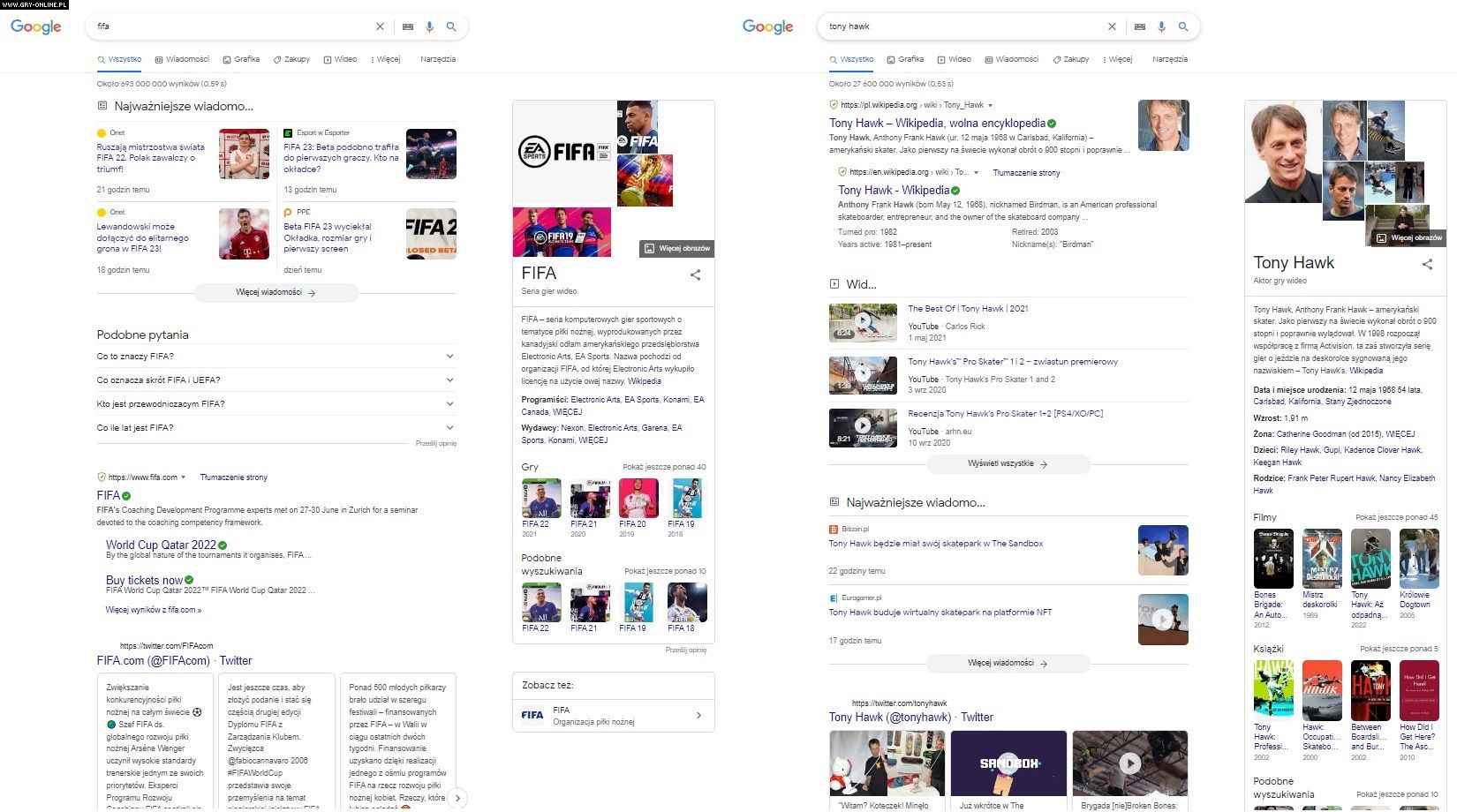The width and height of the screenshot is (1457, 812).
Task: Open the Wideo tab in the tony hawk search
Action: (954, 59)
